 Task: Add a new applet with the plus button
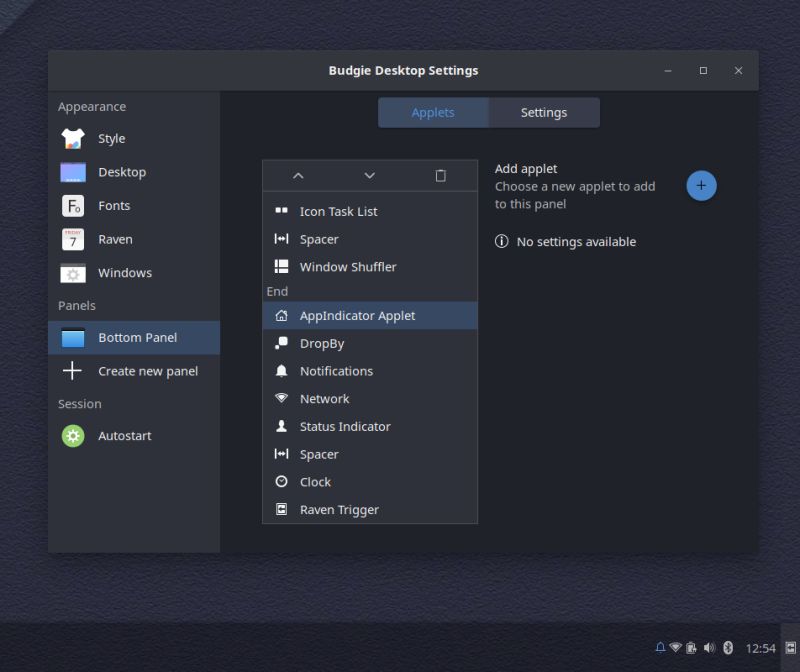[x=701, y=185]
